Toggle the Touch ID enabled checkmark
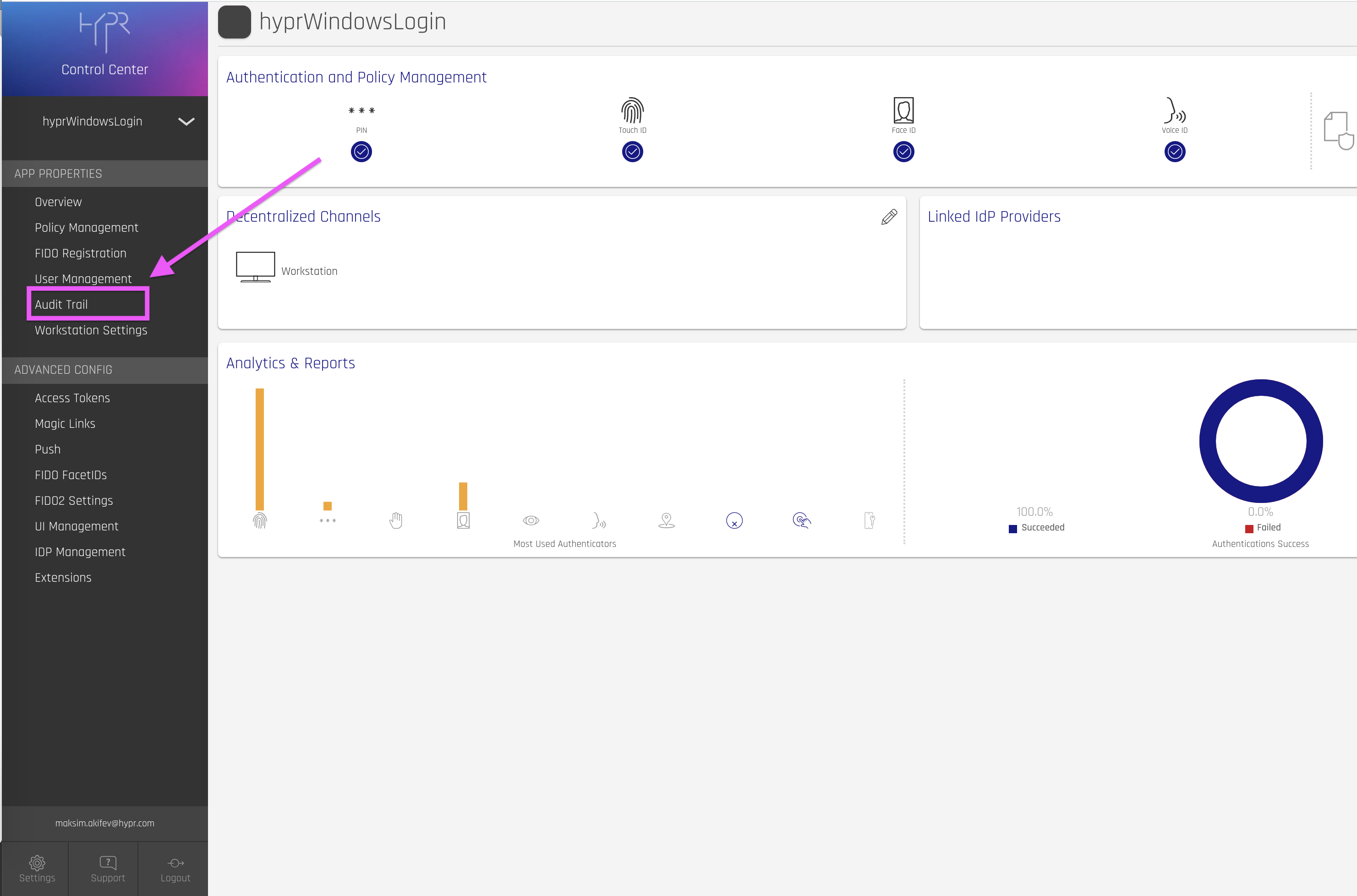Screen dimensions: 1357x896 [x=632, y=152]
